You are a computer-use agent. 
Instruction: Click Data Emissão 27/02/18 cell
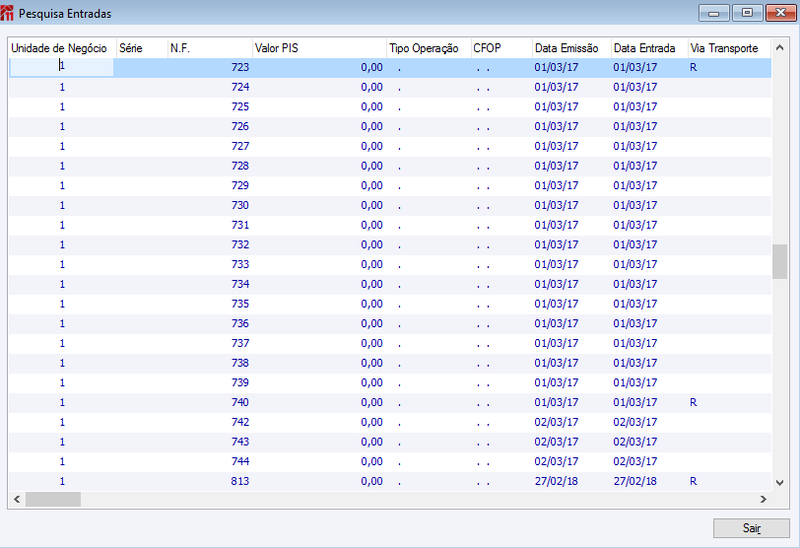pyautogui.click(x=556, y=481)
